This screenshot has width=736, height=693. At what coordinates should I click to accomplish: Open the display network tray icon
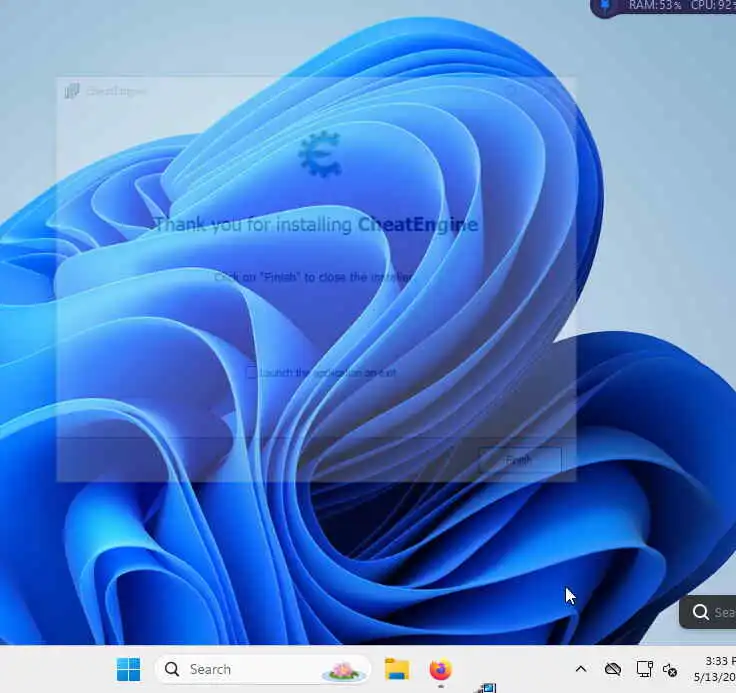click(x=644, y=669)
